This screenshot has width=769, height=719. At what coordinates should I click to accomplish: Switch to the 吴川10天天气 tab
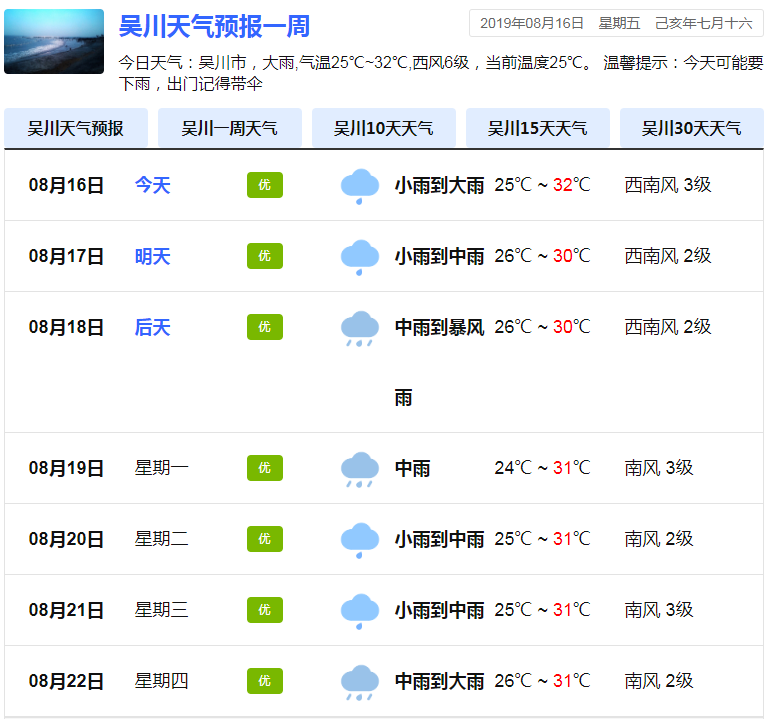tap(384, 128)
